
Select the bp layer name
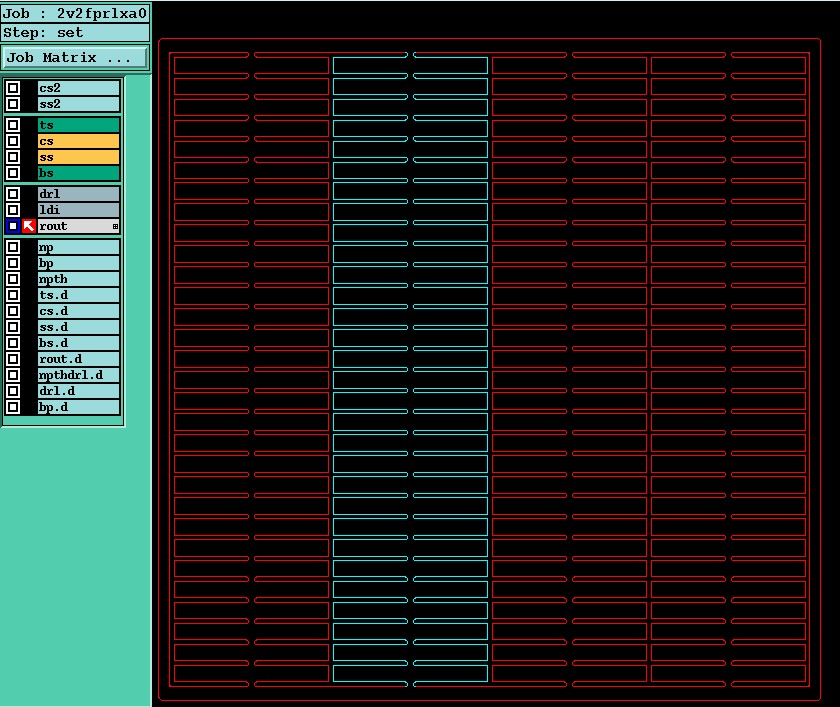[79, 263]
